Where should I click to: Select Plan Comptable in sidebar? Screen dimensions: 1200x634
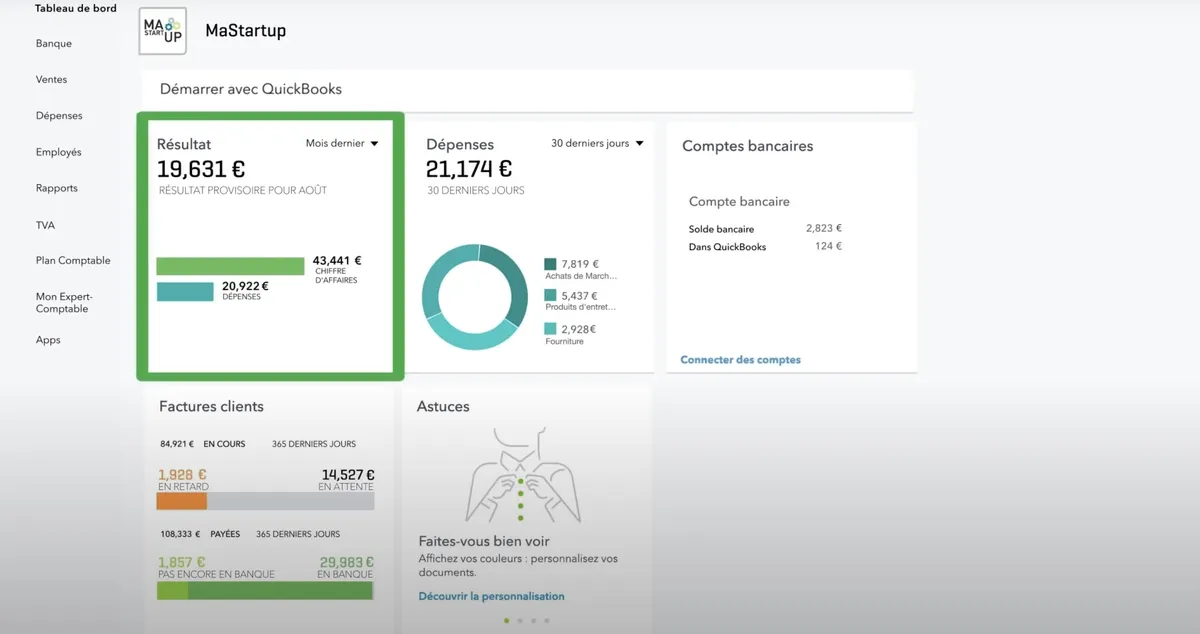coord(73,261)
